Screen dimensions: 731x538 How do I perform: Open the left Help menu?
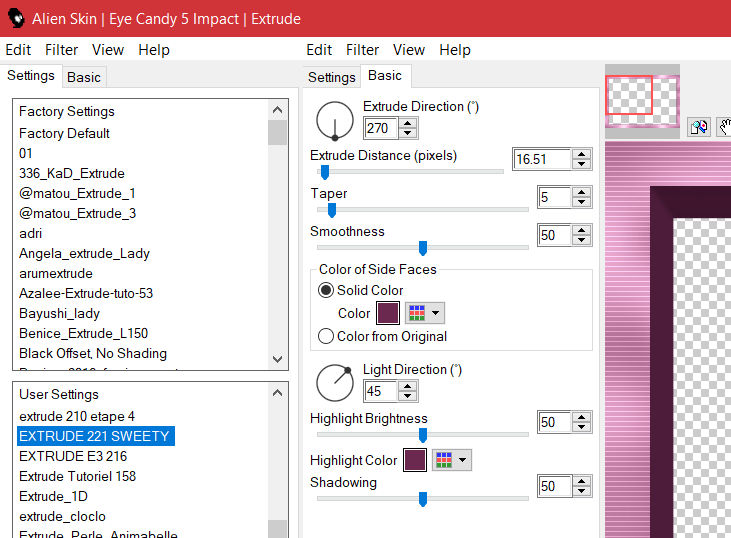(x=154, y=49)
